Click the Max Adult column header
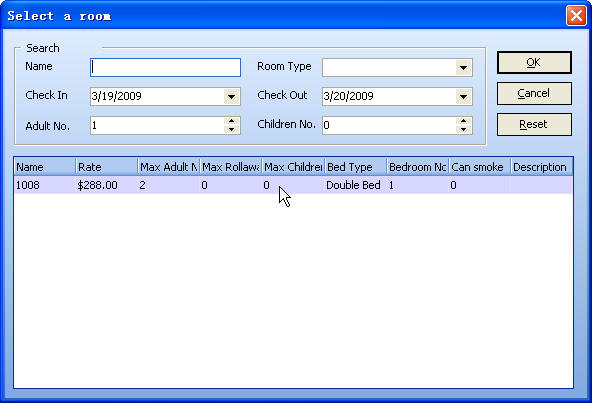 tap(168, 167)
